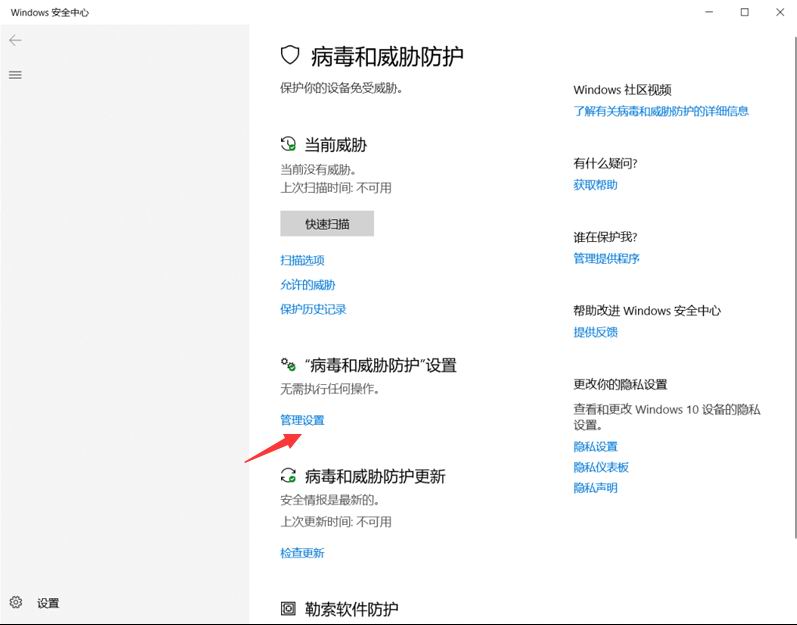
Task: Open the Windows community video details link
Action: click(x=660, y=111)
